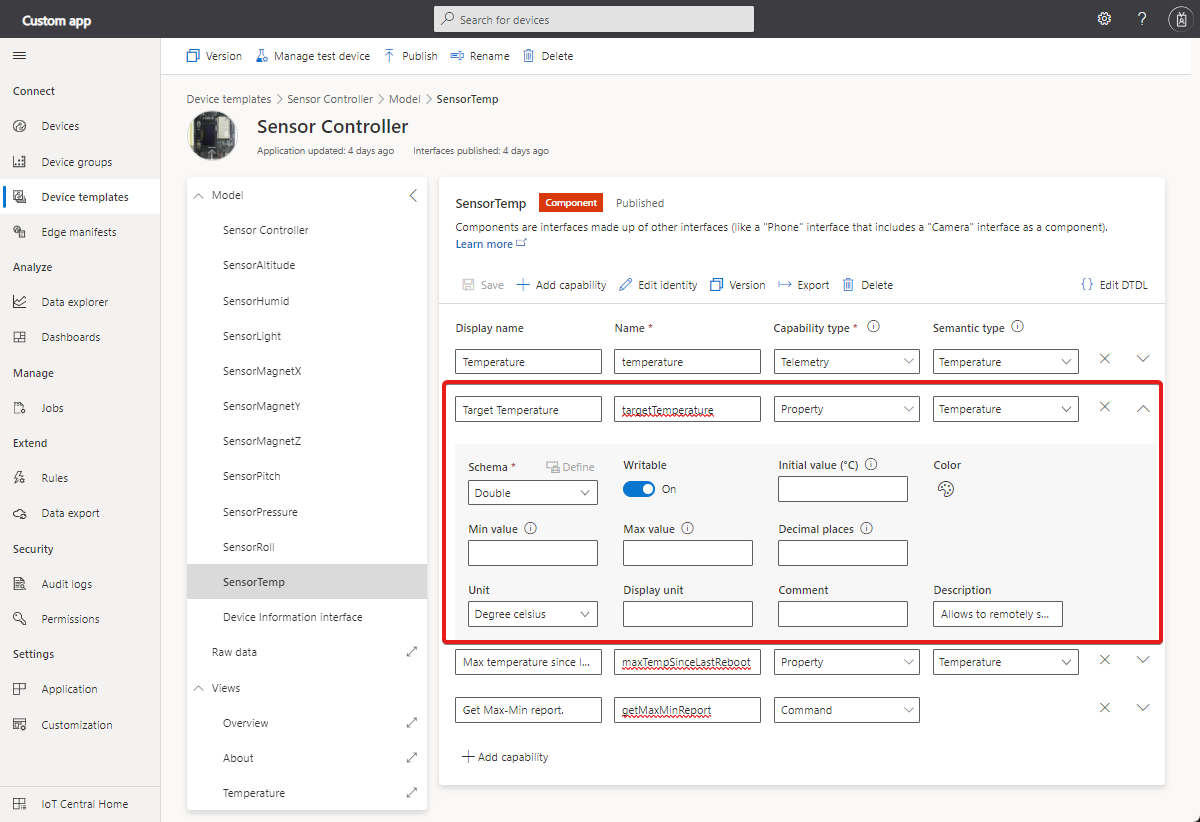Open the Unit Degree celsius dropdown
1200x822 pixels.
(x=533, y=614)
